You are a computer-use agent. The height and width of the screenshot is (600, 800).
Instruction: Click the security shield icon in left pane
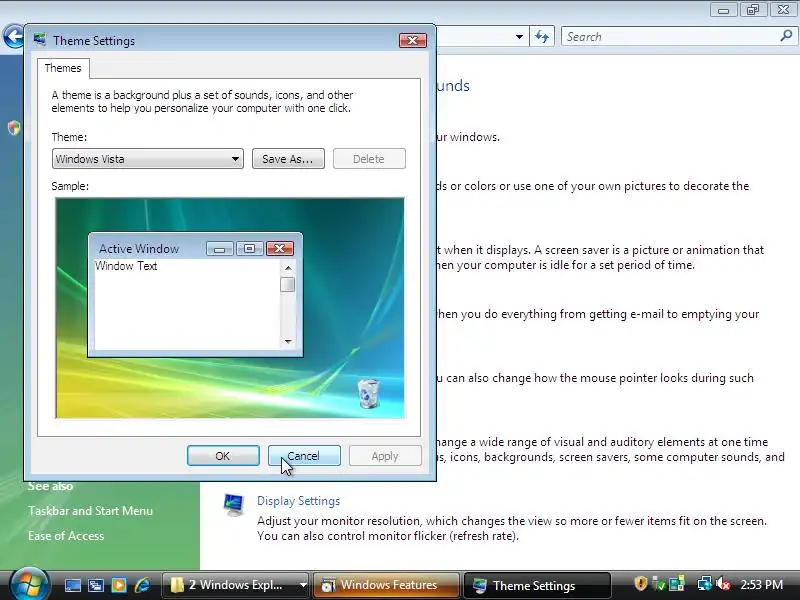[14, 128]
